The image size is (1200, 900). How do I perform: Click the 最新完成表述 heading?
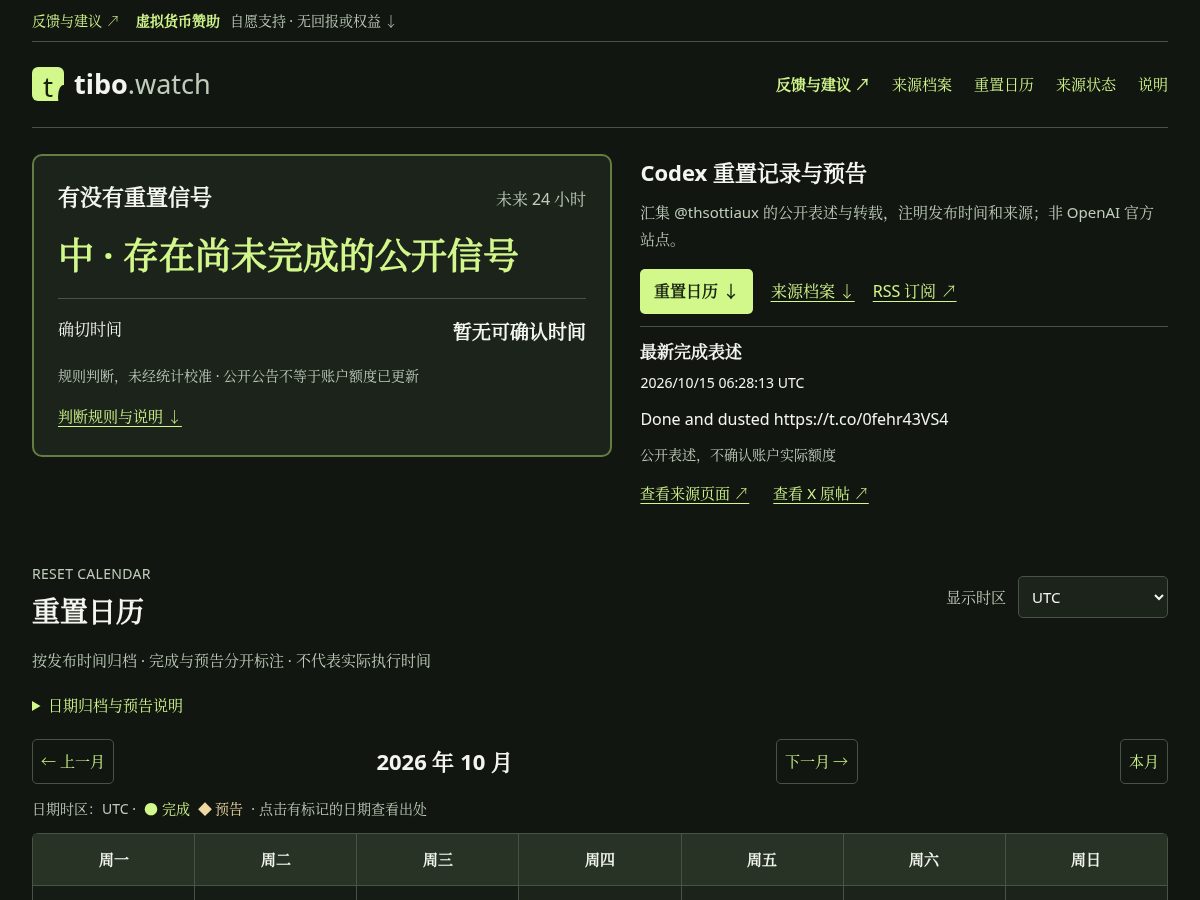tap(691, 352)
